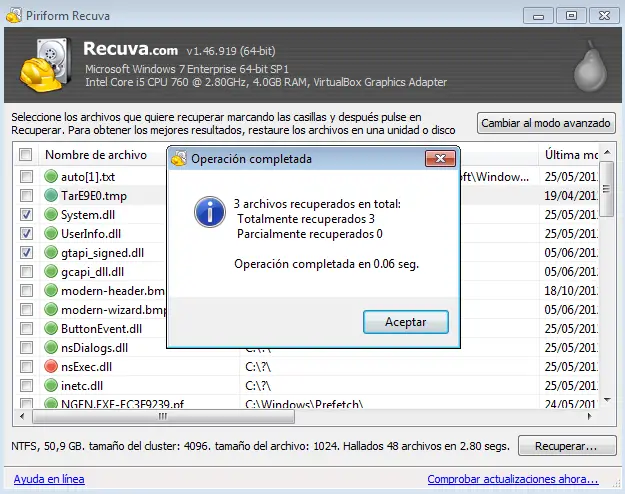Click the Recuva icon in the dialog title
The width and height of the screenshot is (625, 494).
click(x=179, y=159)
